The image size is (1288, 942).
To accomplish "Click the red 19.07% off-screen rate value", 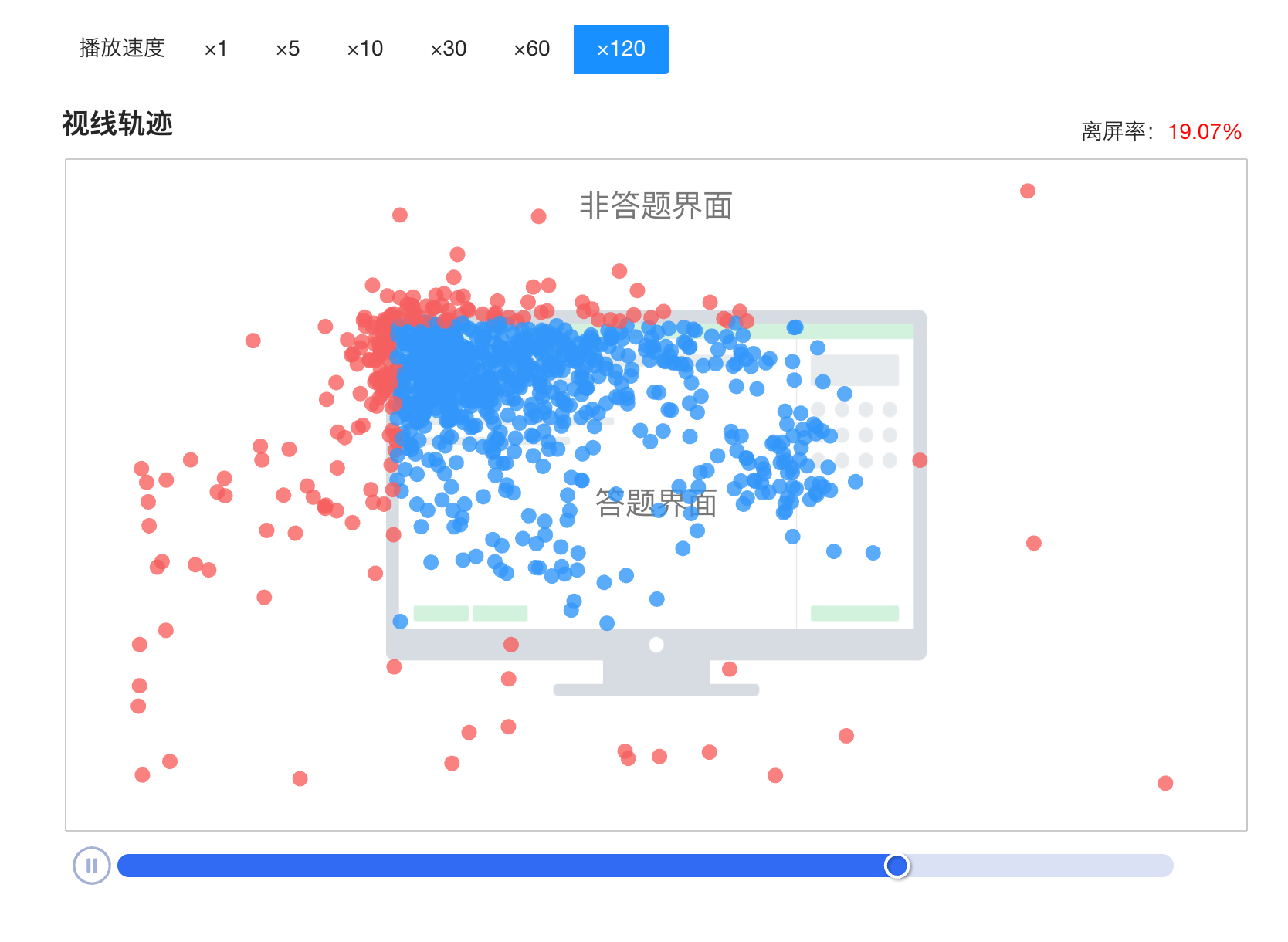I will click(x=1204, y=132).
